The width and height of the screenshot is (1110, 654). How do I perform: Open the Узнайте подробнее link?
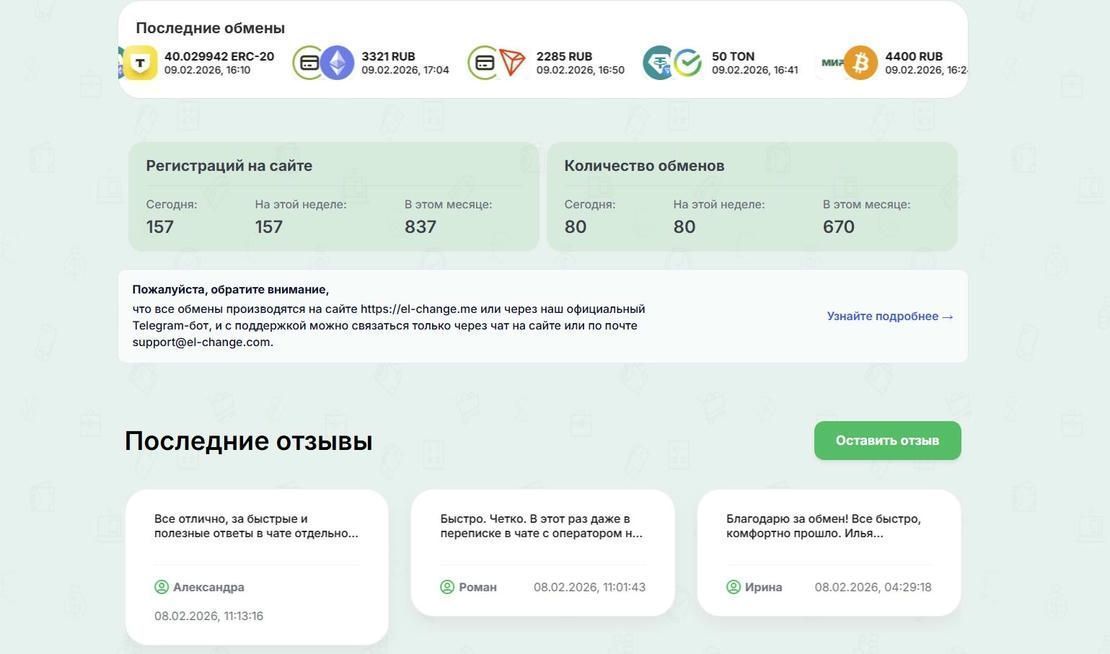tap(889, 316)
